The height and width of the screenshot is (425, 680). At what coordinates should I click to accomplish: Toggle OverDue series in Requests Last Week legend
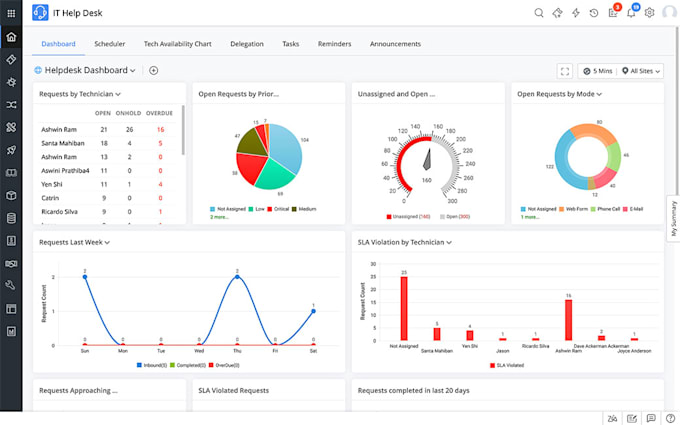(224, 365)
